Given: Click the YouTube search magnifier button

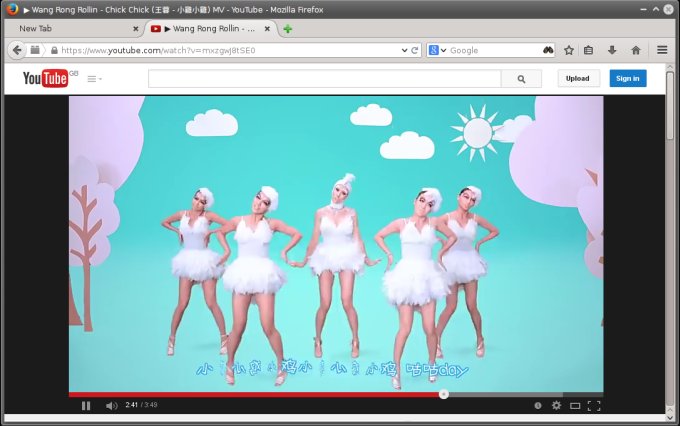Looking at the screenshot, I should pos(521,79).
